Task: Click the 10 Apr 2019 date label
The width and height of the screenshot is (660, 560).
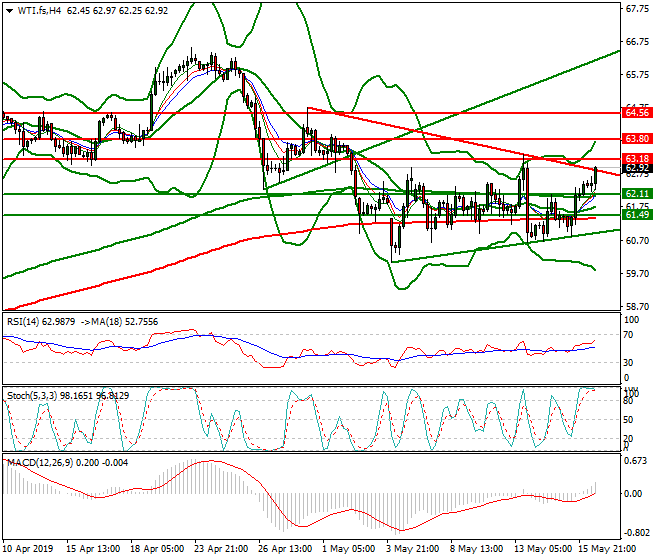Action: (28, 549)
